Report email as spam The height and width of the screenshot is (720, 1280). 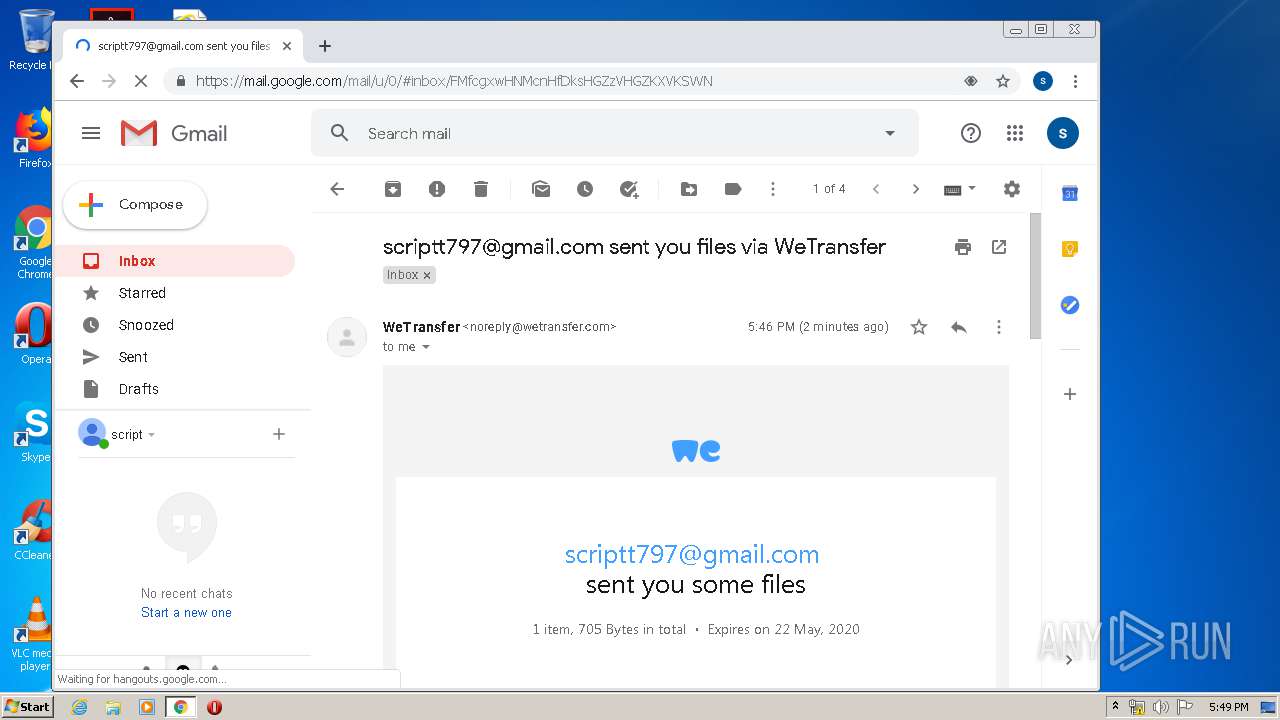(437, 189)
